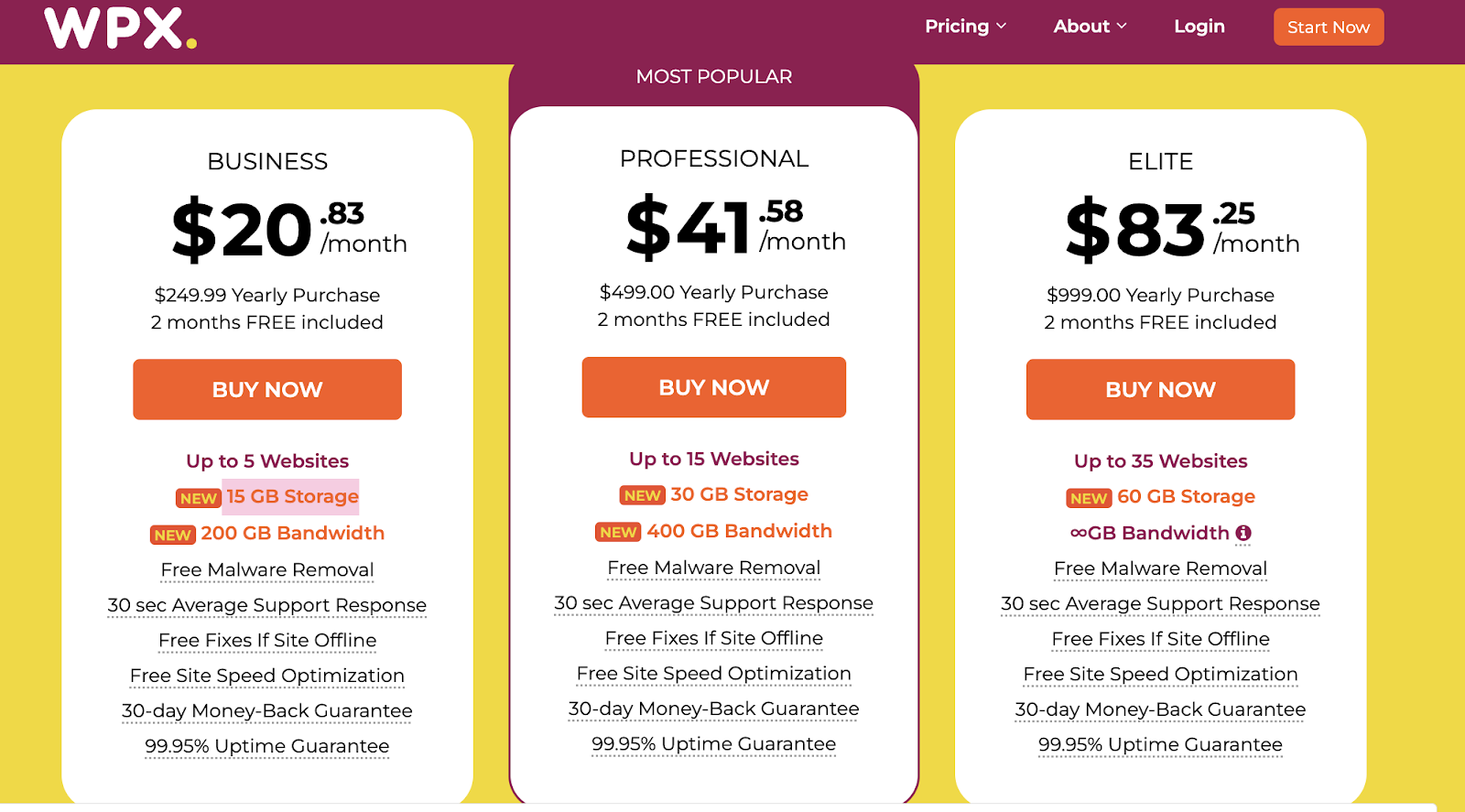Click Free Site Speed Optimization in Elite
1465x812 pixels.
click(1160, 675)
